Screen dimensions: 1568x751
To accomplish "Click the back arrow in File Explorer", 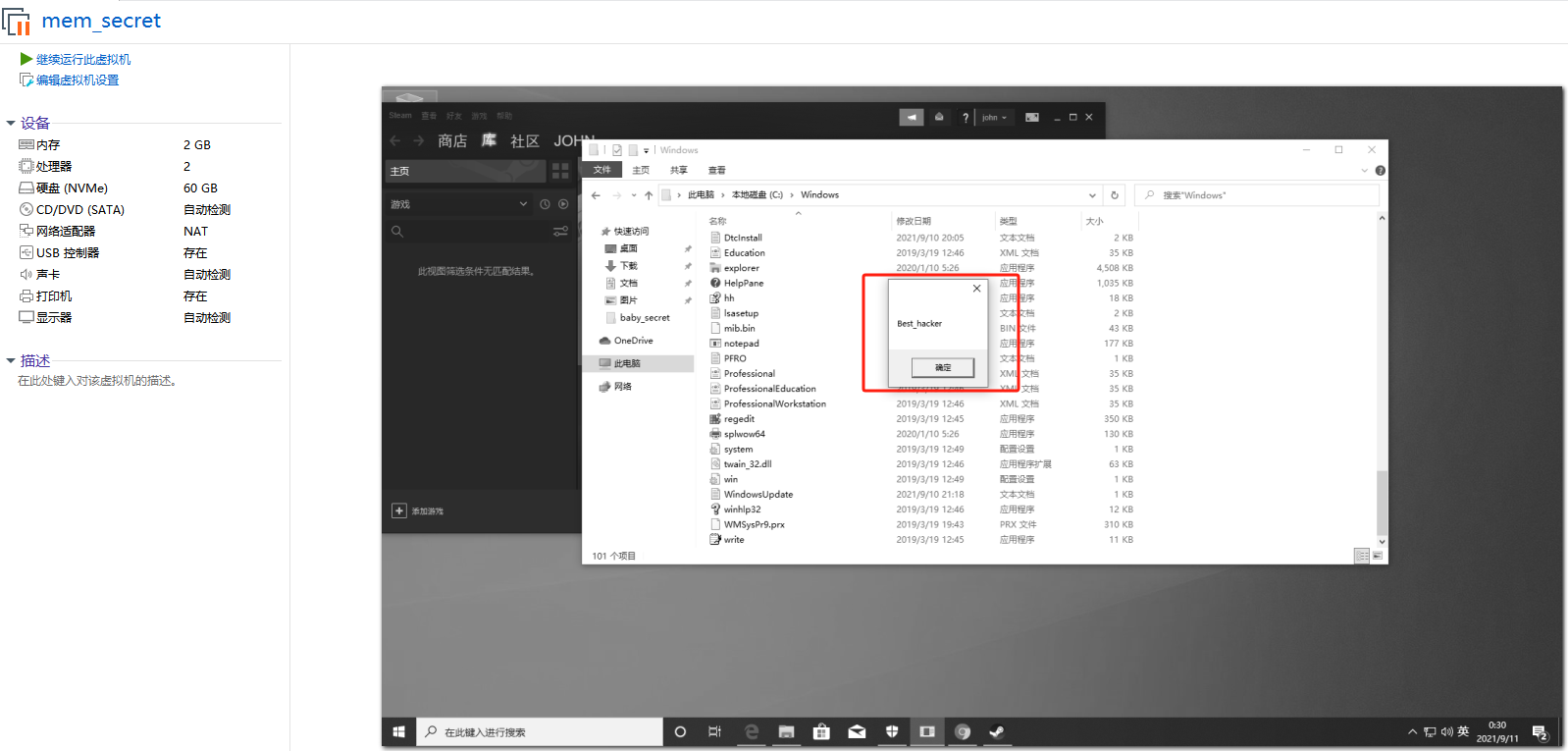I will point(596,195).
